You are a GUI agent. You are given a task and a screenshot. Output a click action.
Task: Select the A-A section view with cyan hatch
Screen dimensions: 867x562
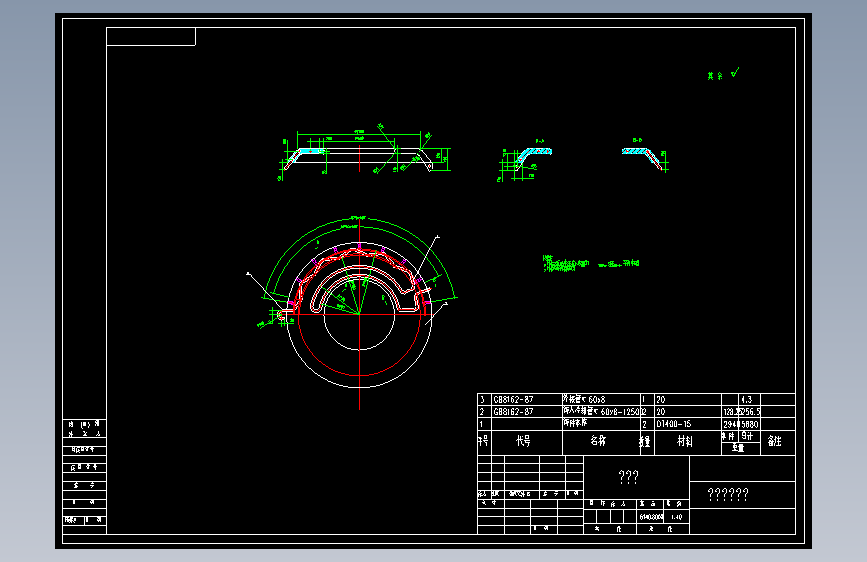pos(525,160)
